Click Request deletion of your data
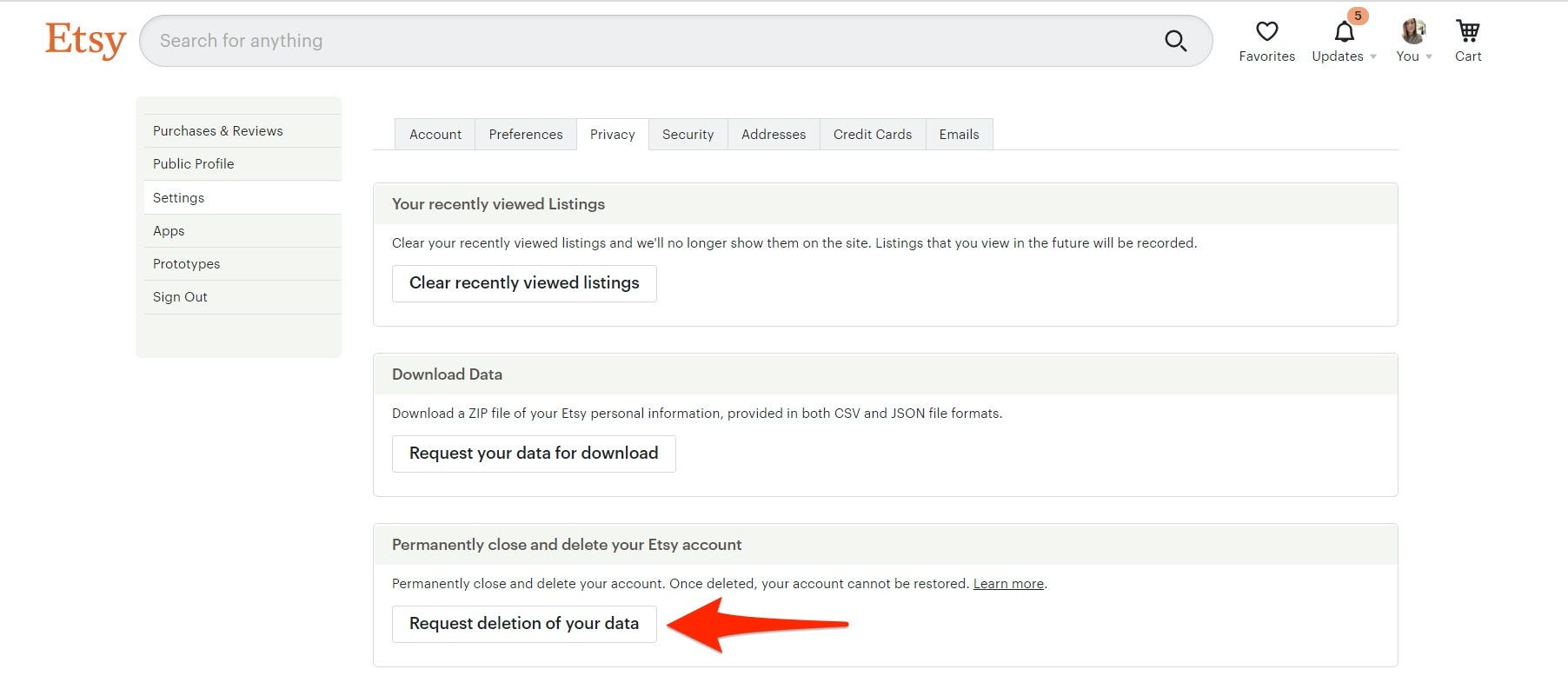 (524, 624)
